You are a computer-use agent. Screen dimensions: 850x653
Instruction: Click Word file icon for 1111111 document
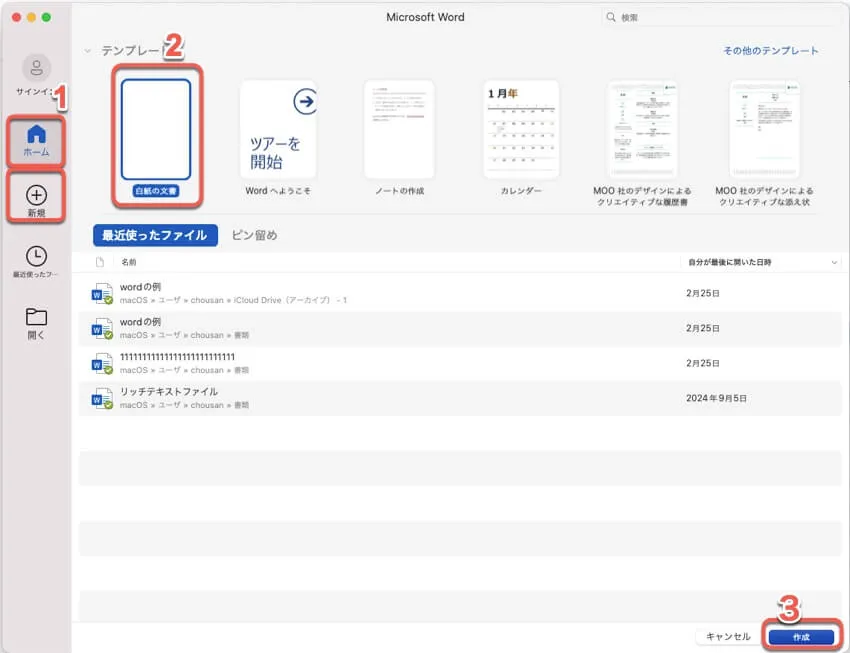point(102,363)
